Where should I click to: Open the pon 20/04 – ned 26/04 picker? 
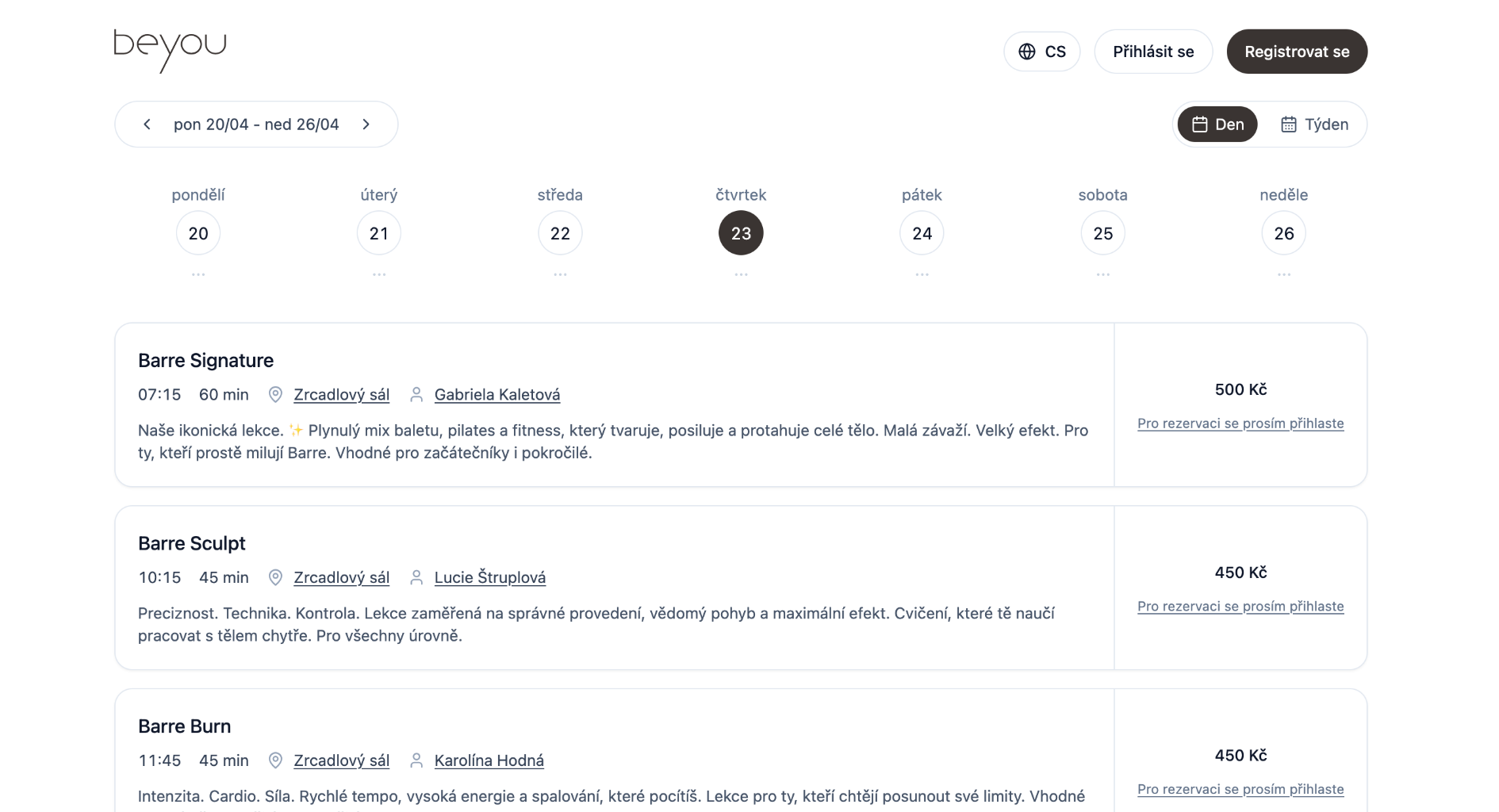[256, 124]
